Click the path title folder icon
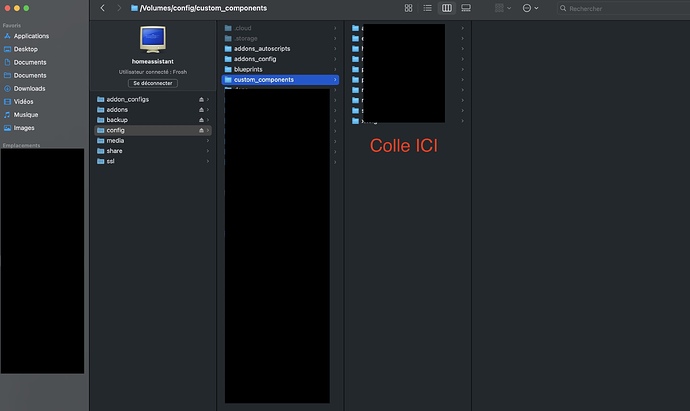The width and height of the screenshot is (690, 411). click(x=134, y=8)
